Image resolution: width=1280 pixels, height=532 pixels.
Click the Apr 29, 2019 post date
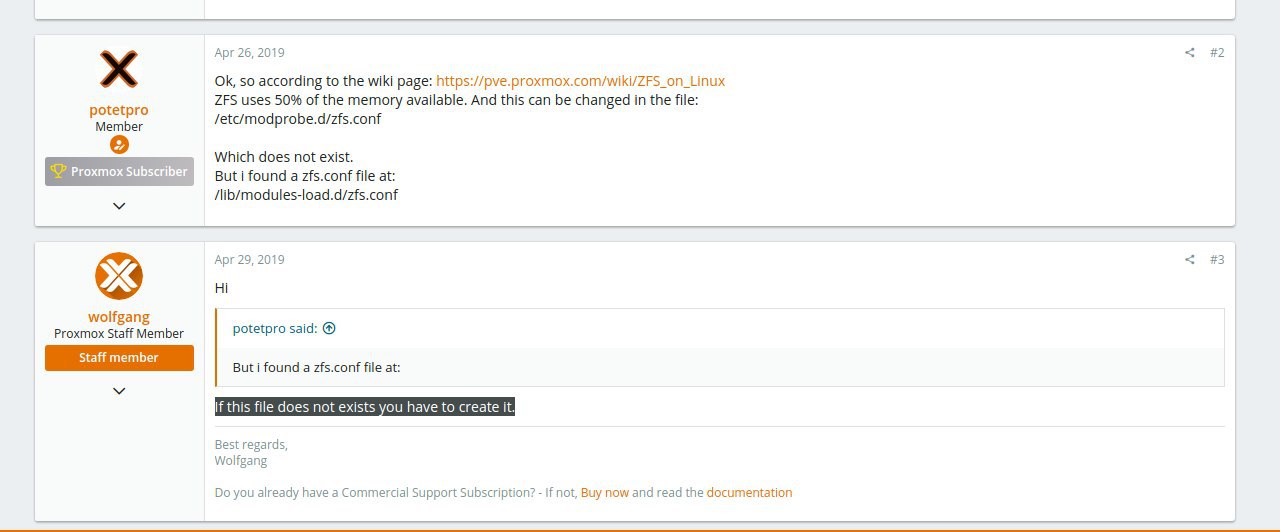(x=249, y=260)
